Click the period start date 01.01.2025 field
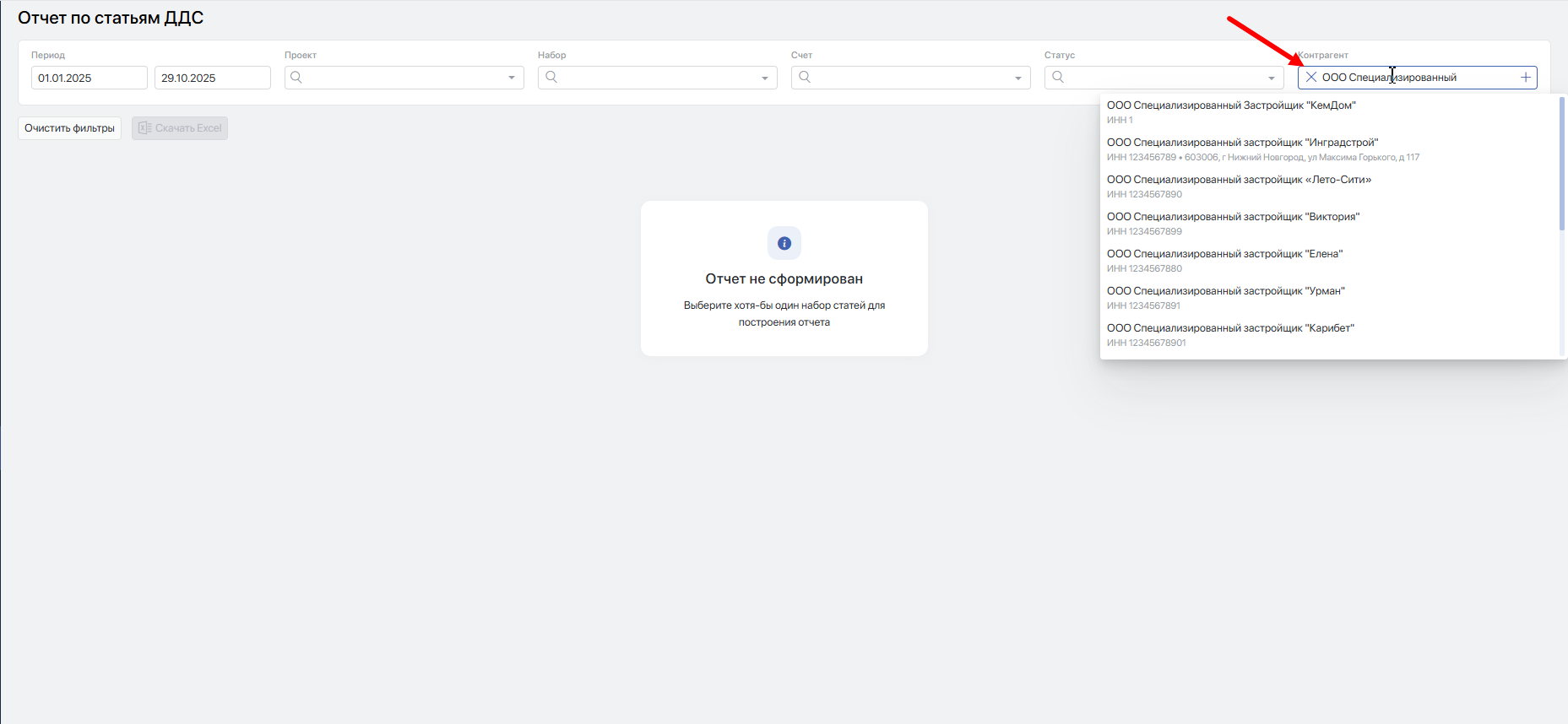Image resolution: width=1568 pixels, height=724 pixels. [x=90, y=78]
